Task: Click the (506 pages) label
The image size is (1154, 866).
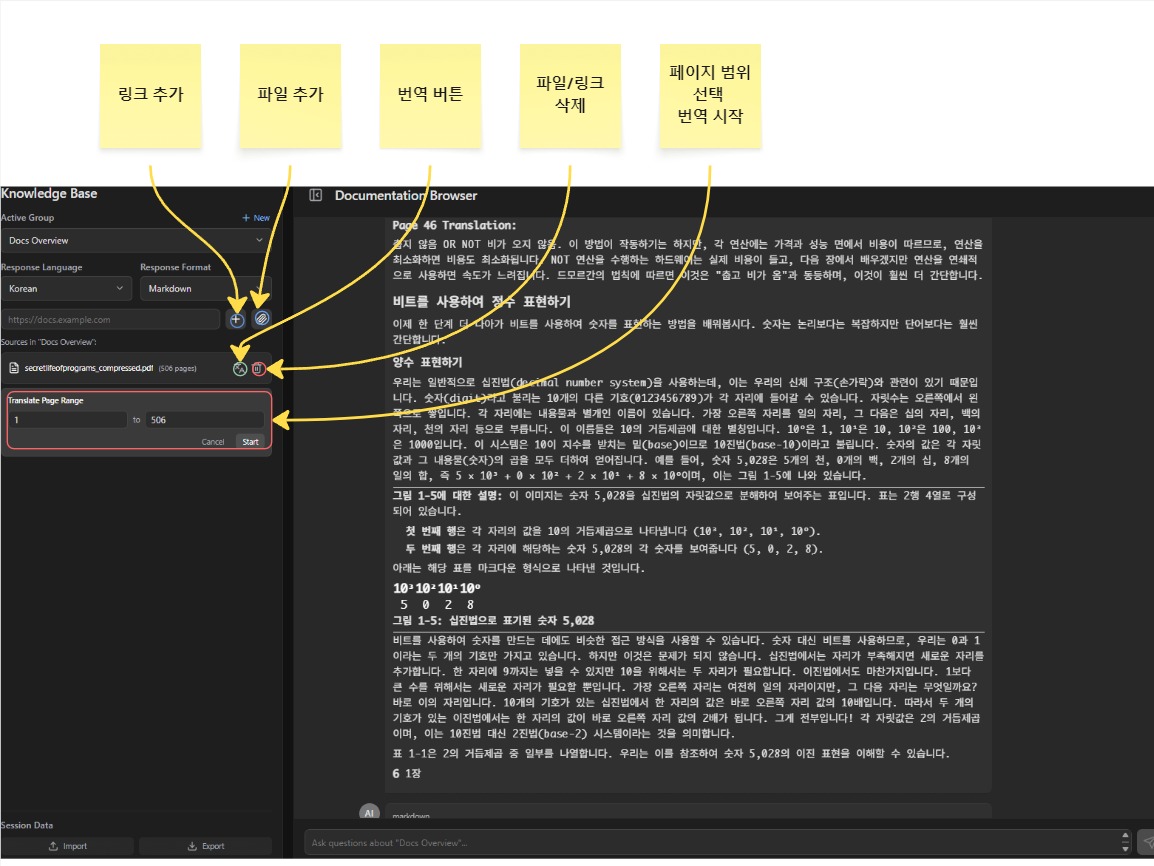Action: click(177, 369)
